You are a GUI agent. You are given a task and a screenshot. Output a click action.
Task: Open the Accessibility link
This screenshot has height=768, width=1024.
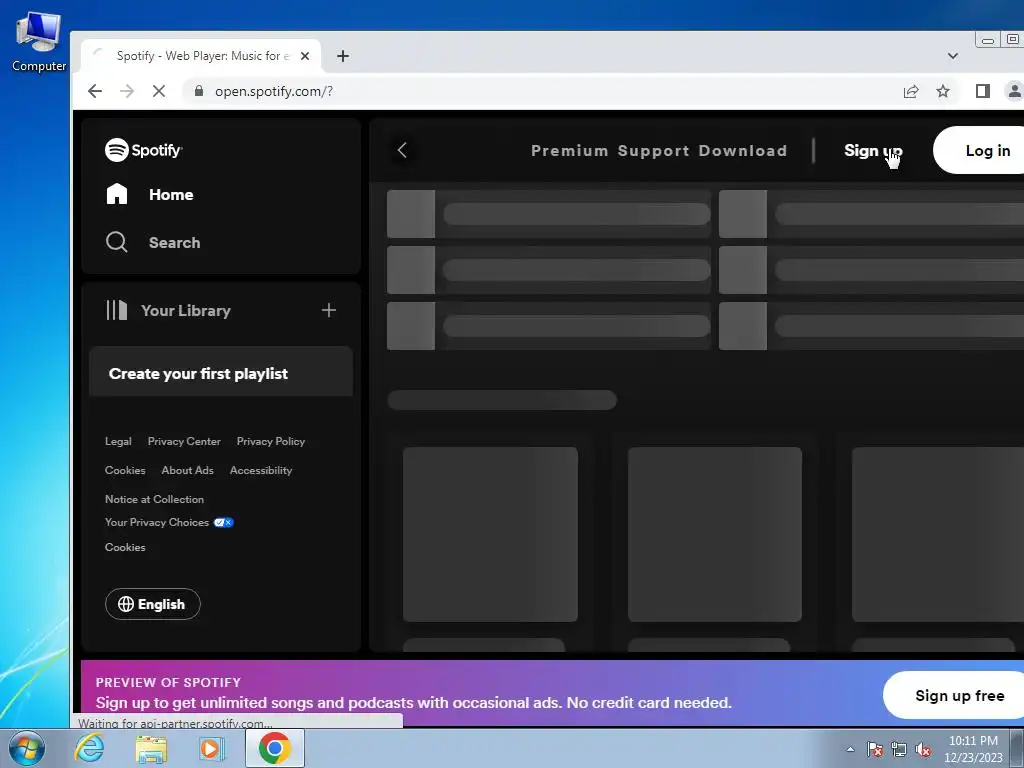pyautogui.click(x=261, y=470)
